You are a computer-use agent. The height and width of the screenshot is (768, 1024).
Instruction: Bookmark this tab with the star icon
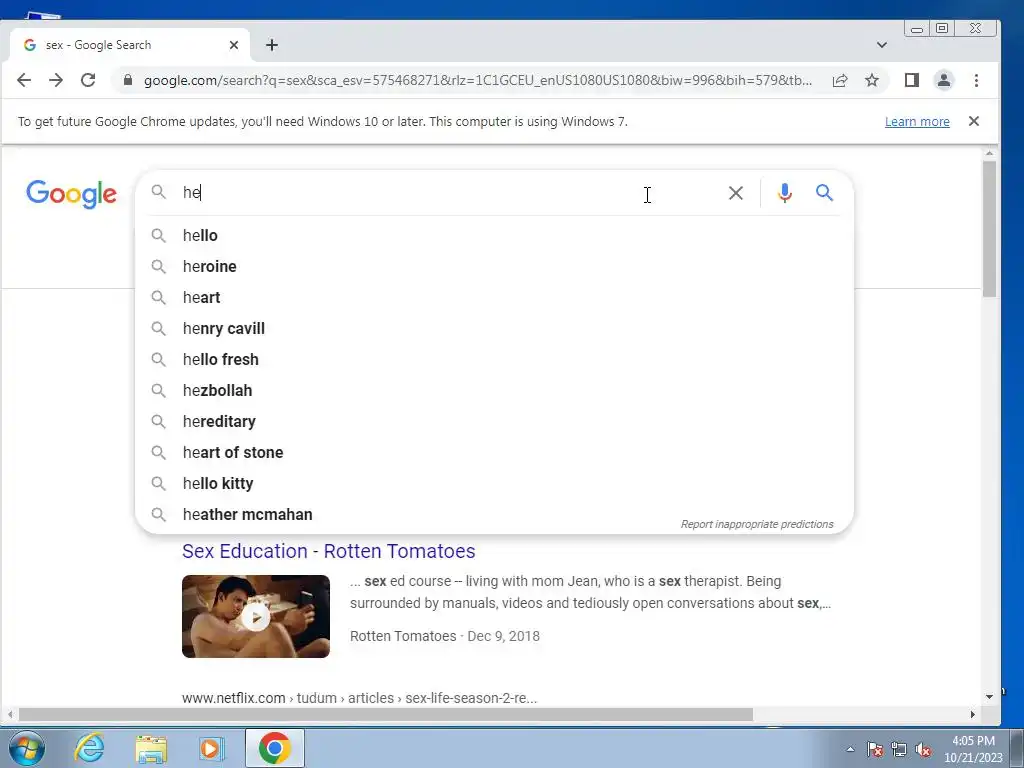(872, 80)
